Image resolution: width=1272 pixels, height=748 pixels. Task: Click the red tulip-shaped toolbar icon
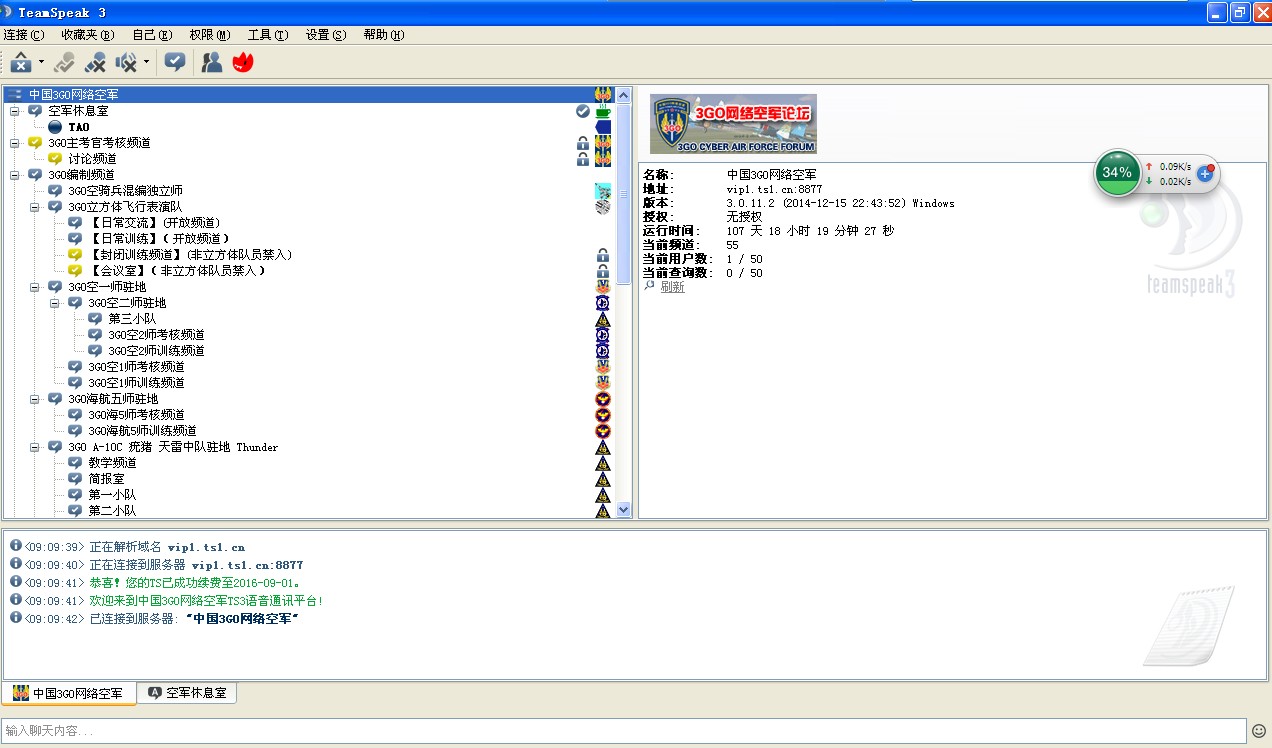point(243,62)
